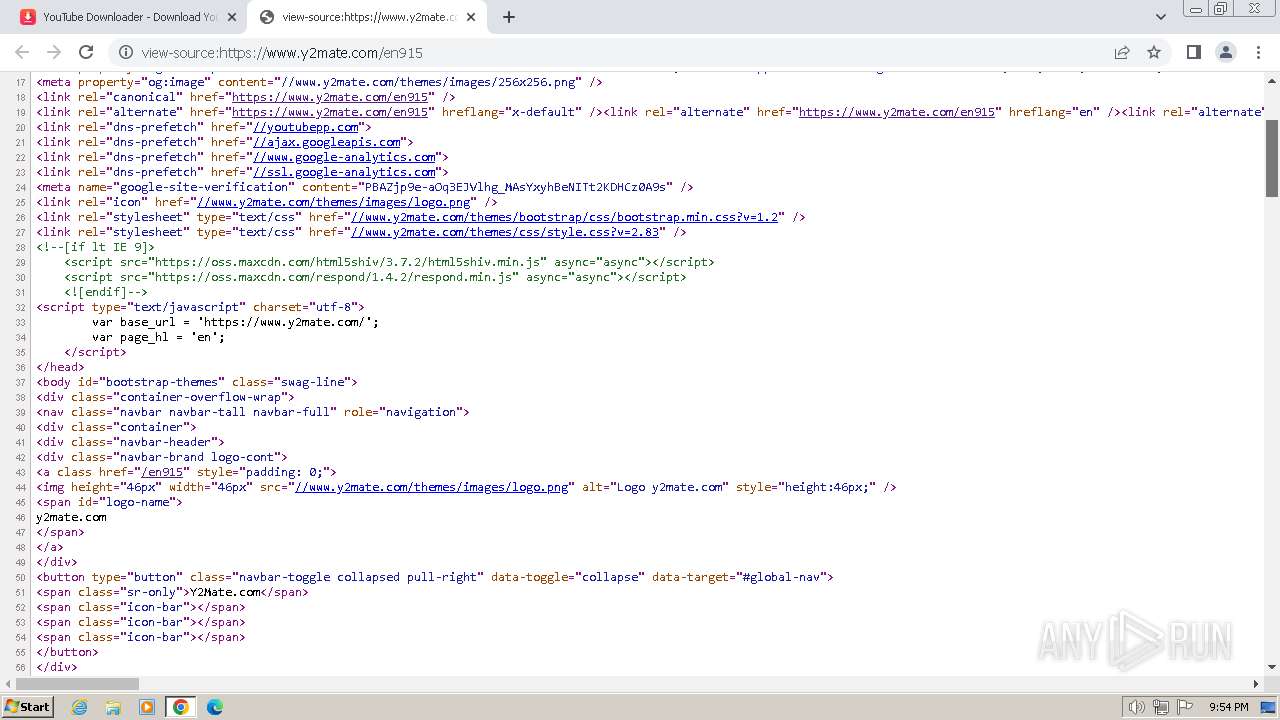Focus the address bar URL field
This screenshot has height=720, width=1280.
pos(620,52)
